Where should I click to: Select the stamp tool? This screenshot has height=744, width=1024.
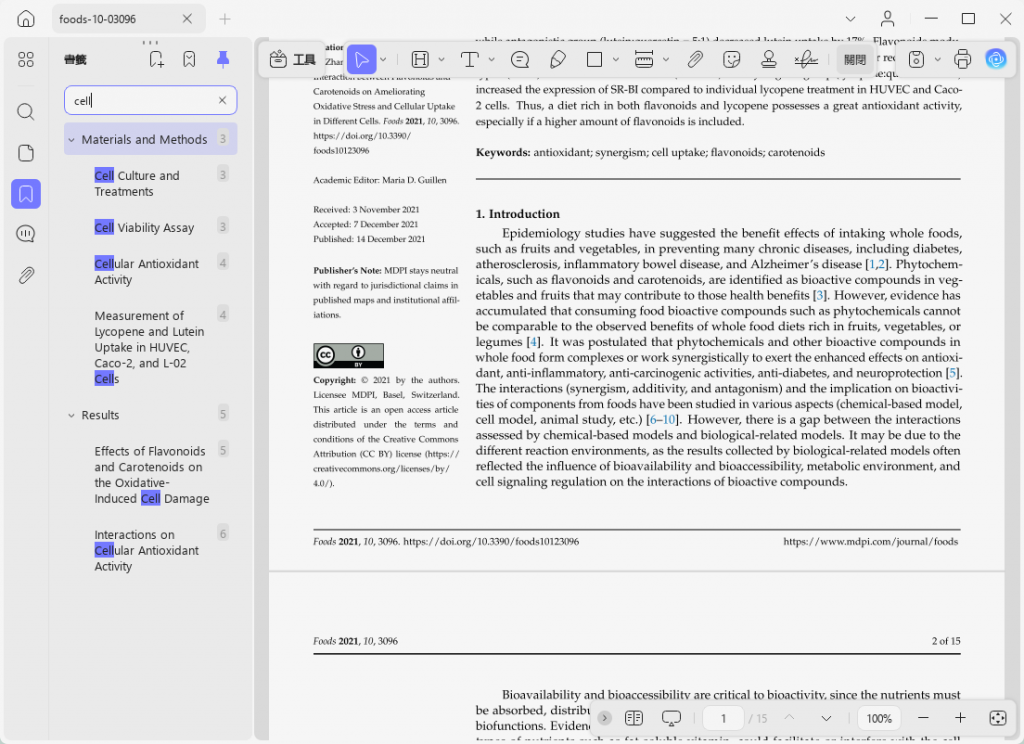coord(769,59)
